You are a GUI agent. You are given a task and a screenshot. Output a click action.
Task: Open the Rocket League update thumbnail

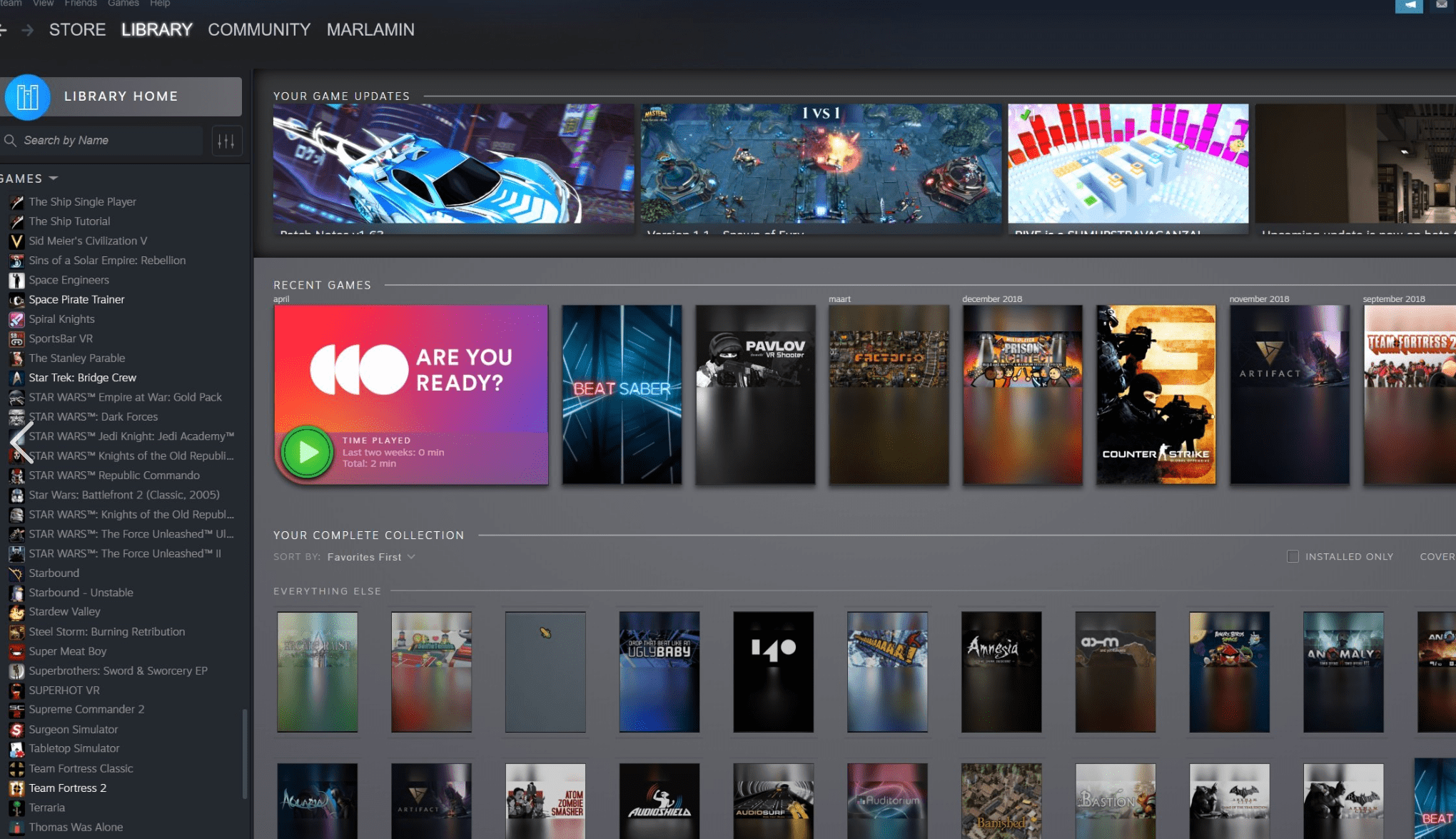(x=453, y=164)
